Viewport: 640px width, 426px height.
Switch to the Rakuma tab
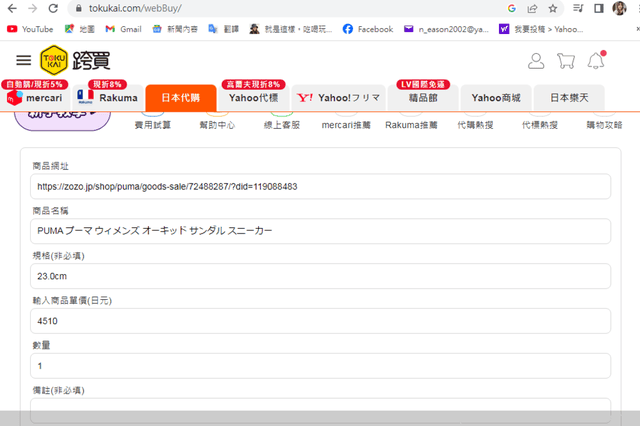click(108, 98)
